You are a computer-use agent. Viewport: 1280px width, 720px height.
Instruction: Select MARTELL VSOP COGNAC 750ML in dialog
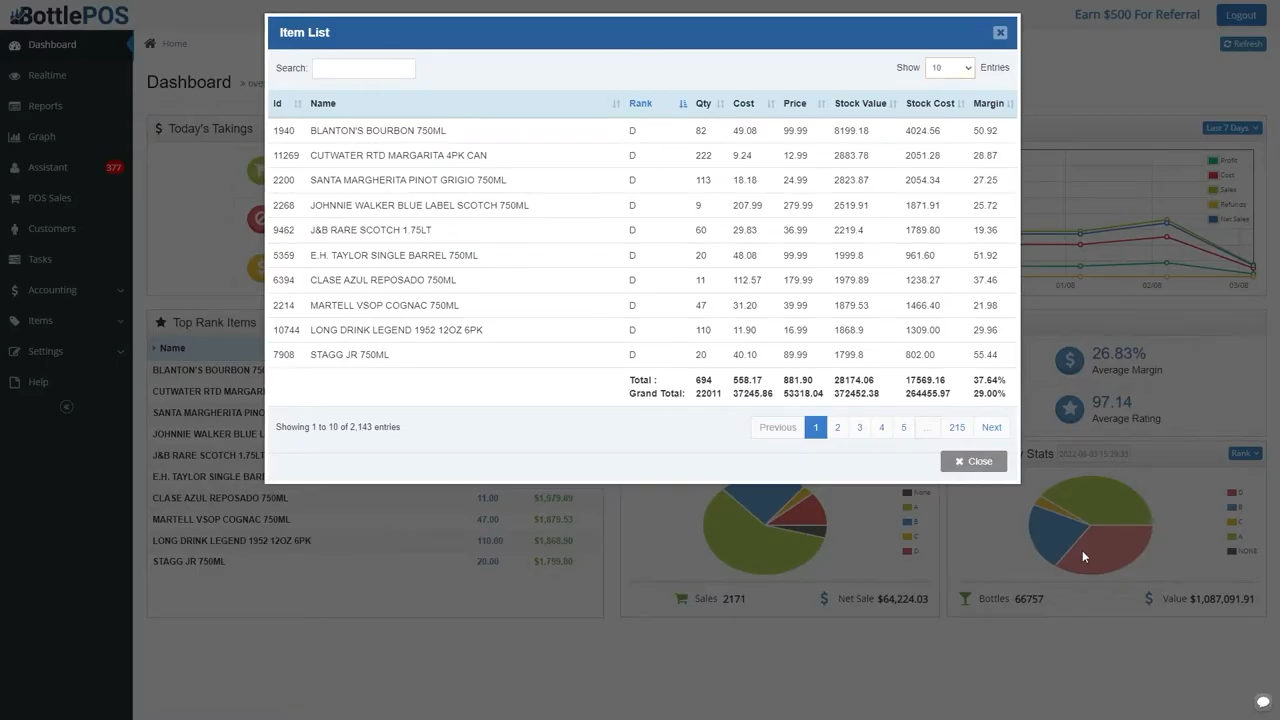click(642, 305)
